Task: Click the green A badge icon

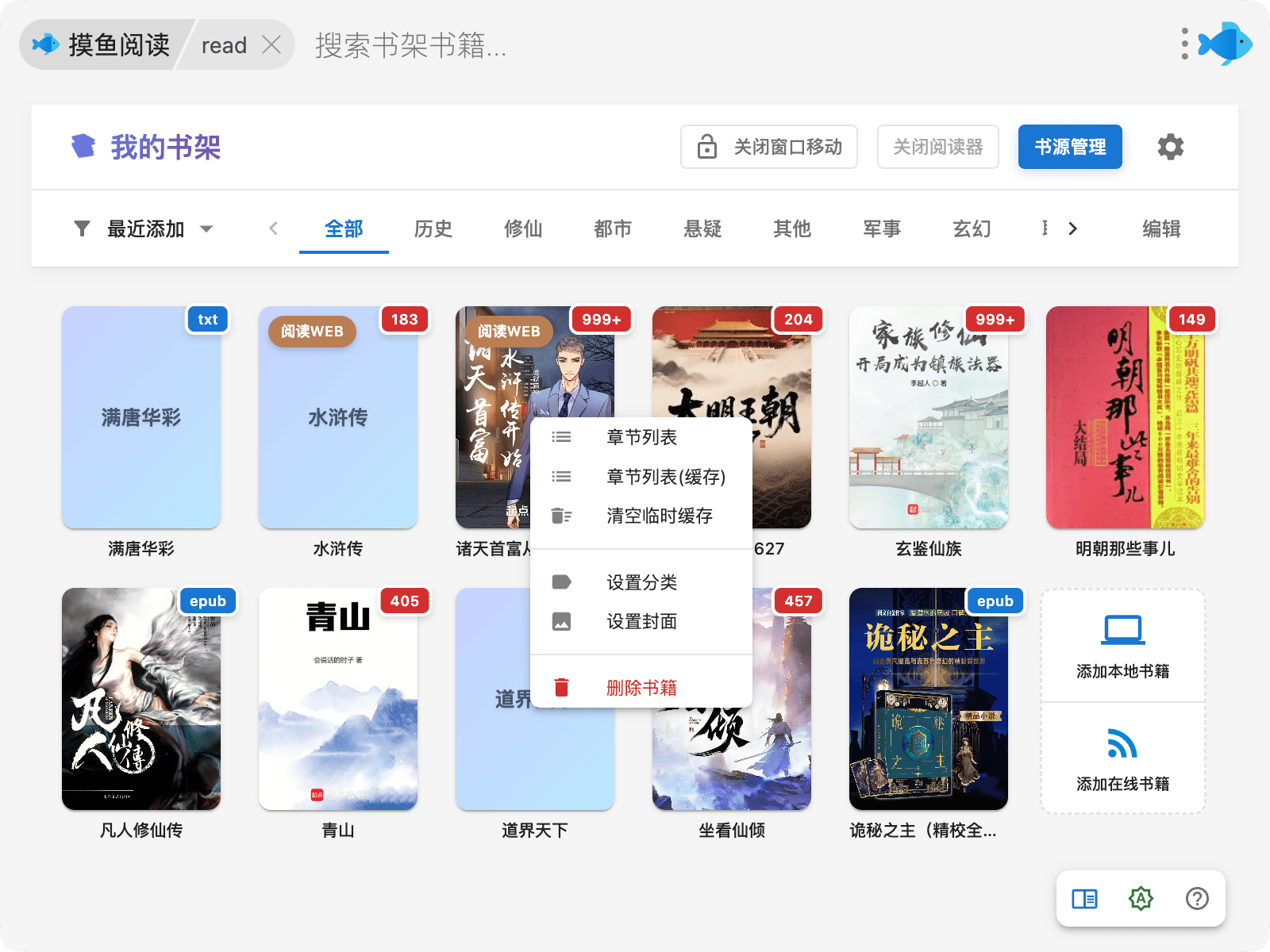Action: pos(1141,899)
